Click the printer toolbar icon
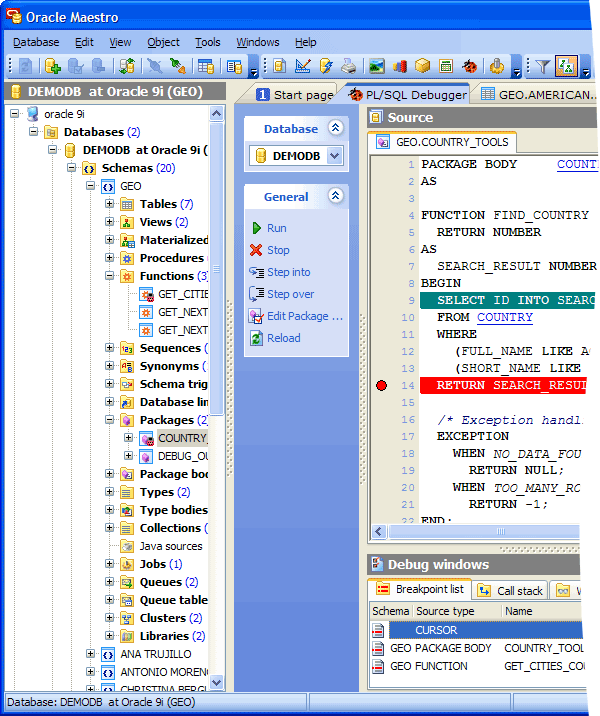Image resolution: width=600 pixels, height=716 pixels. 349,67
